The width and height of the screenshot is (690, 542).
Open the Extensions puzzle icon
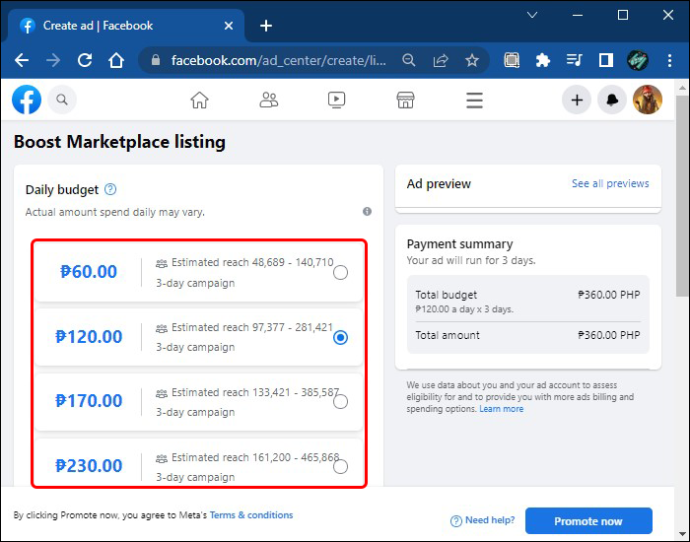tap(543, 60)
